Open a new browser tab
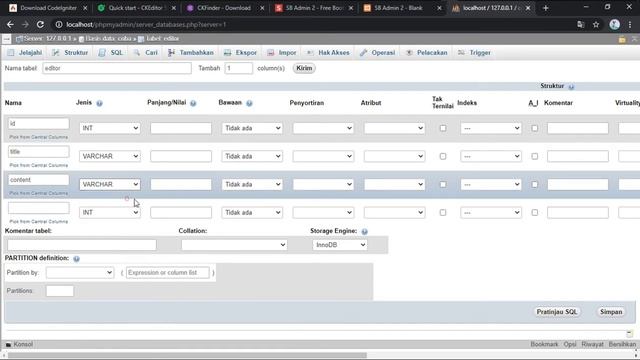The image size is (640, 360). pyautogui.click(x=546, y=8)
